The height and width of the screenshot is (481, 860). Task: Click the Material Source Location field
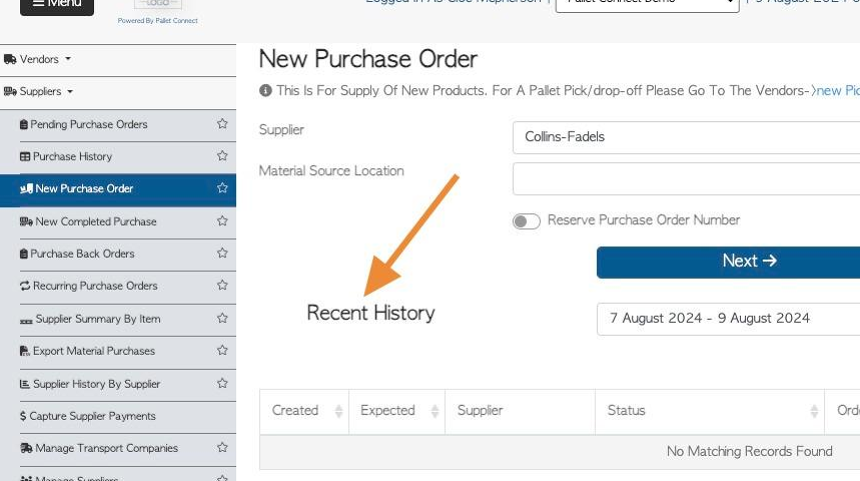tap(686, 179)
